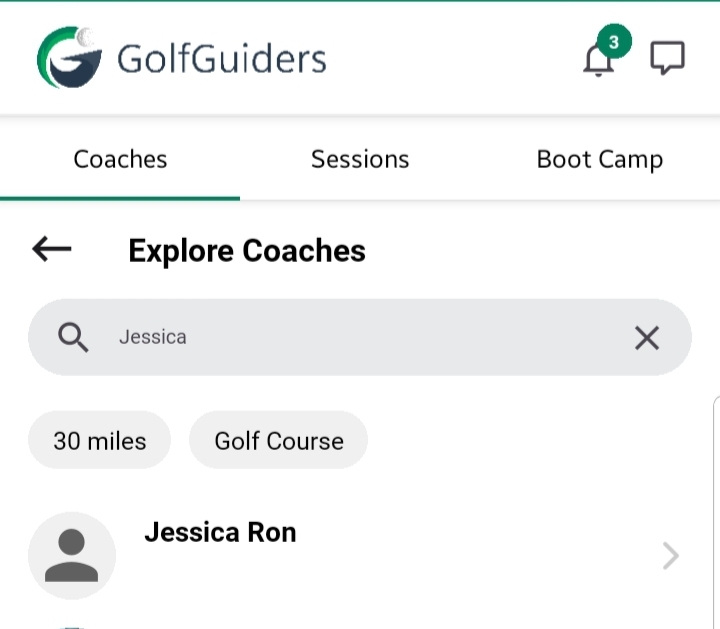Click the search magnifier icon

[x=73, y=337]
